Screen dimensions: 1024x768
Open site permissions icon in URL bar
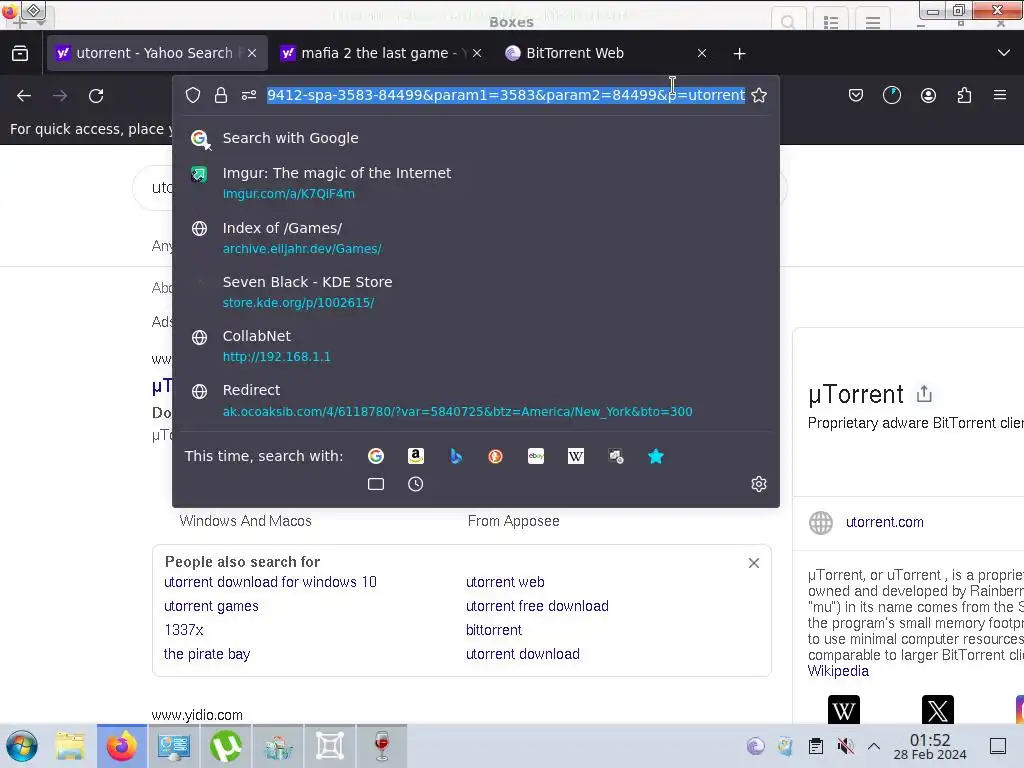249,95
